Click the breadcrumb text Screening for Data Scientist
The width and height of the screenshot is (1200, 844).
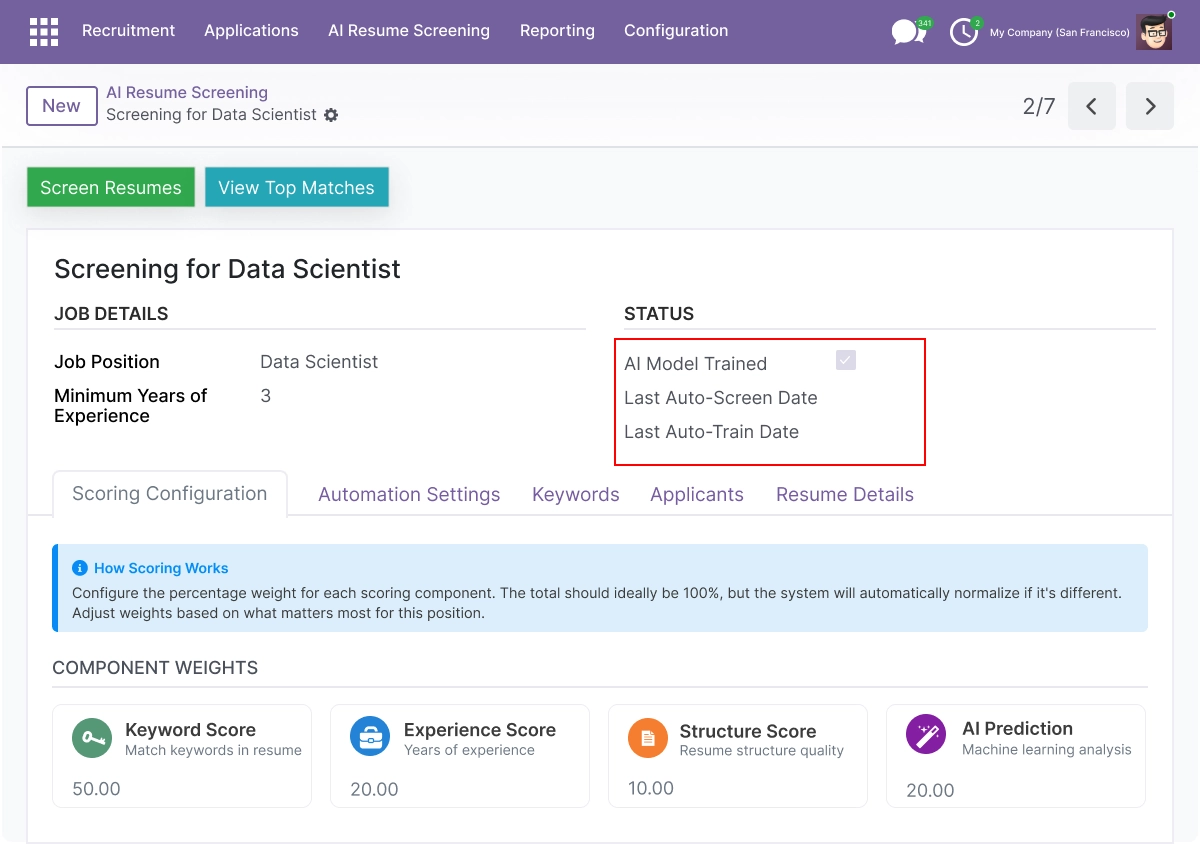coord(211,115)
